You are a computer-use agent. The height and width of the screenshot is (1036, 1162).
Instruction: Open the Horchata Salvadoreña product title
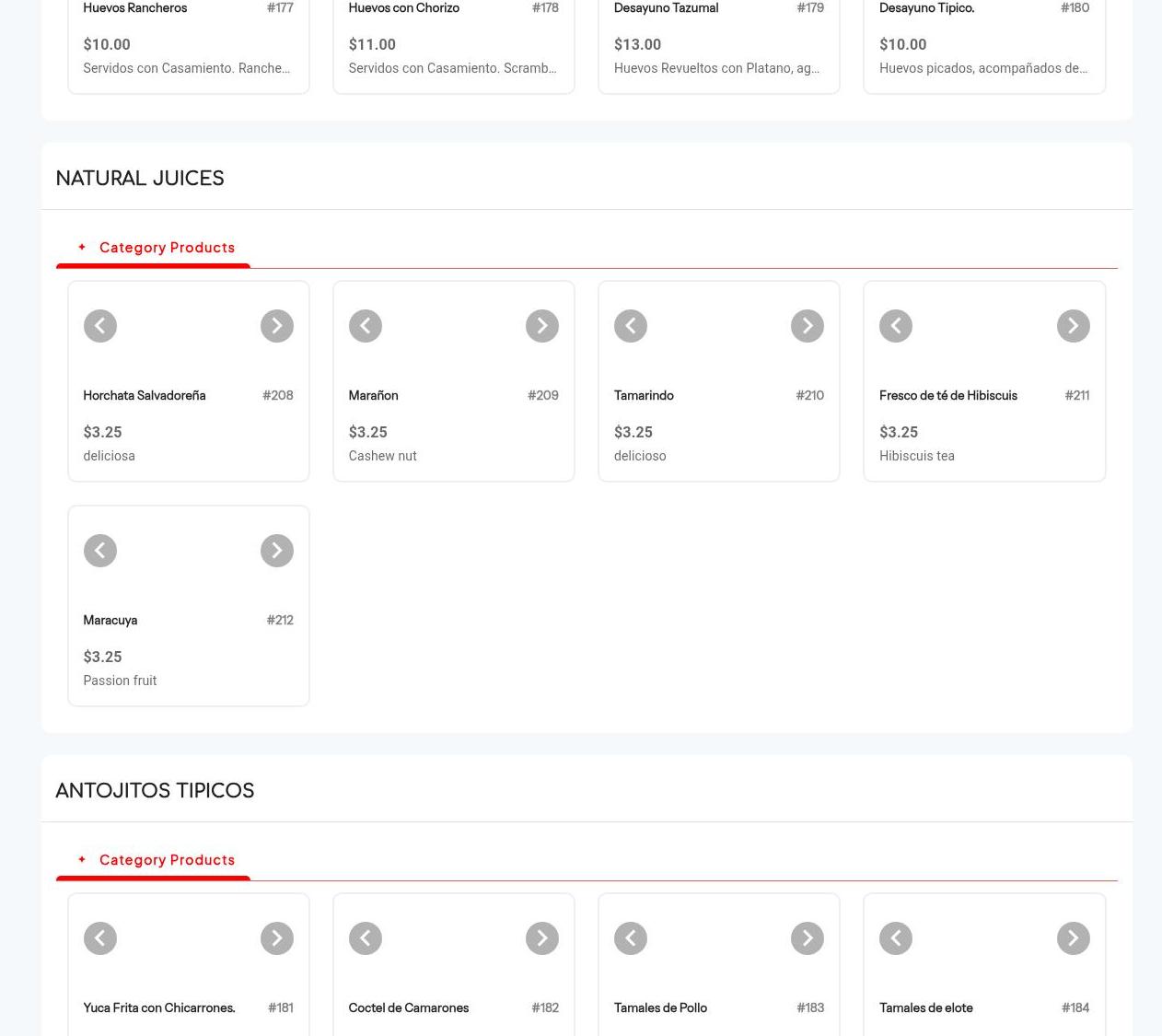coord(144,395)
